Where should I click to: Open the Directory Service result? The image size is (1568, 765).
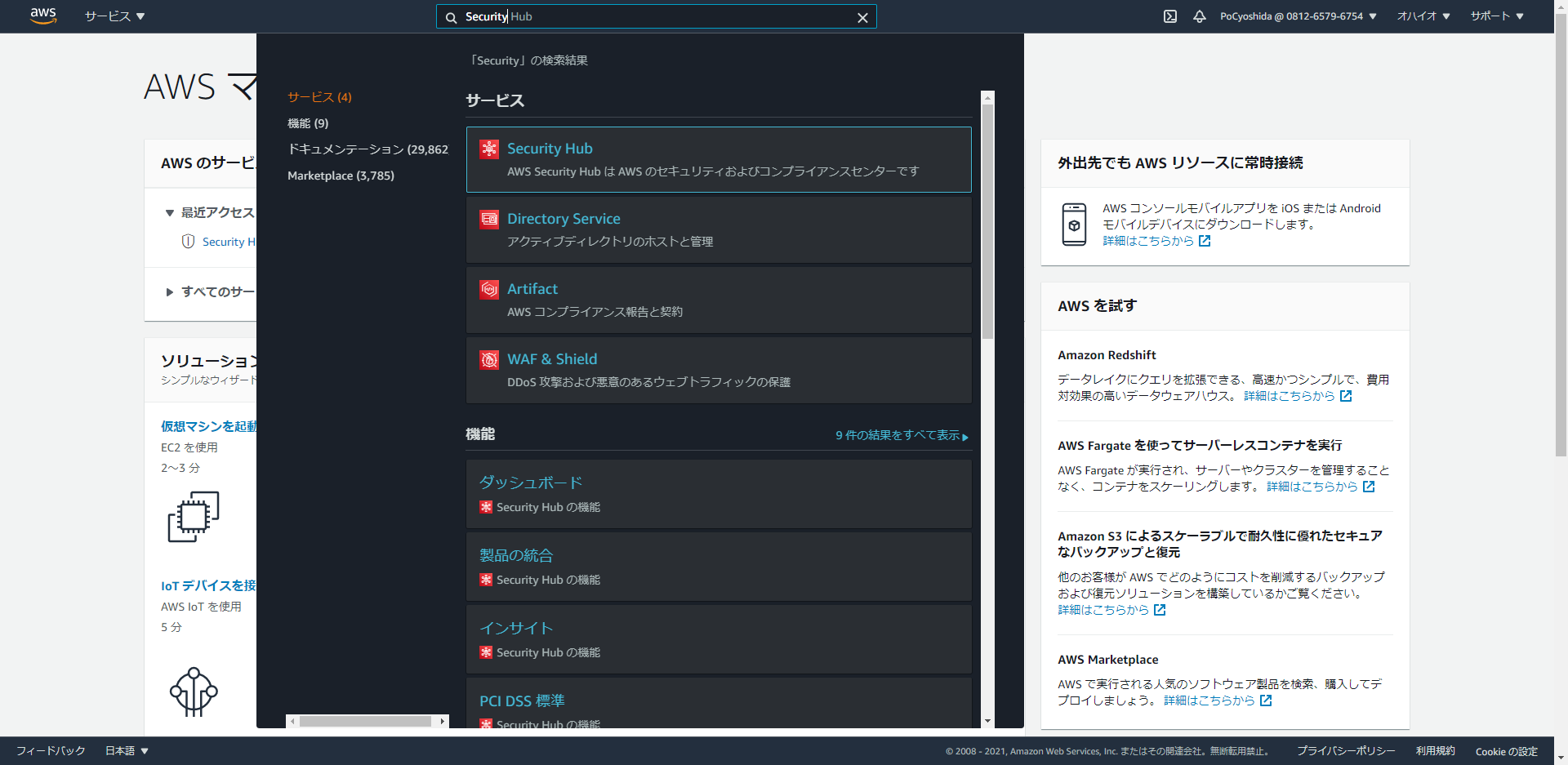pyautogui.click(x=719, y=229)
